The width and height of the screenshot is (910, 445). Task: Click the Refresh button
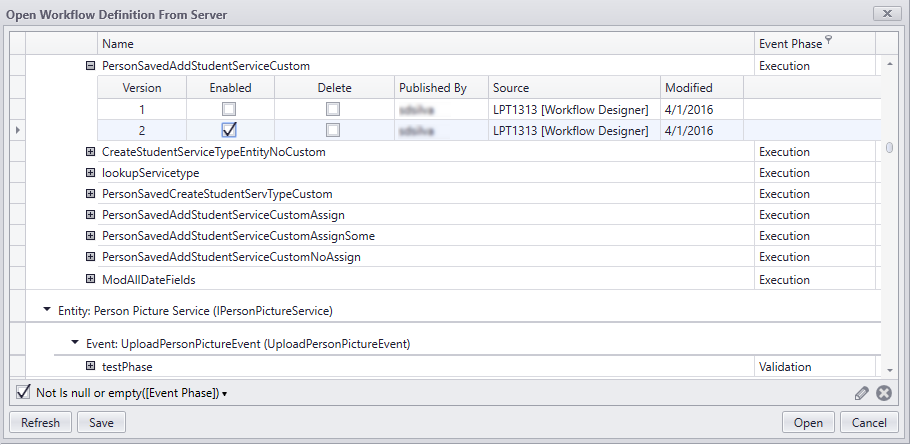(x=40, y=423)
